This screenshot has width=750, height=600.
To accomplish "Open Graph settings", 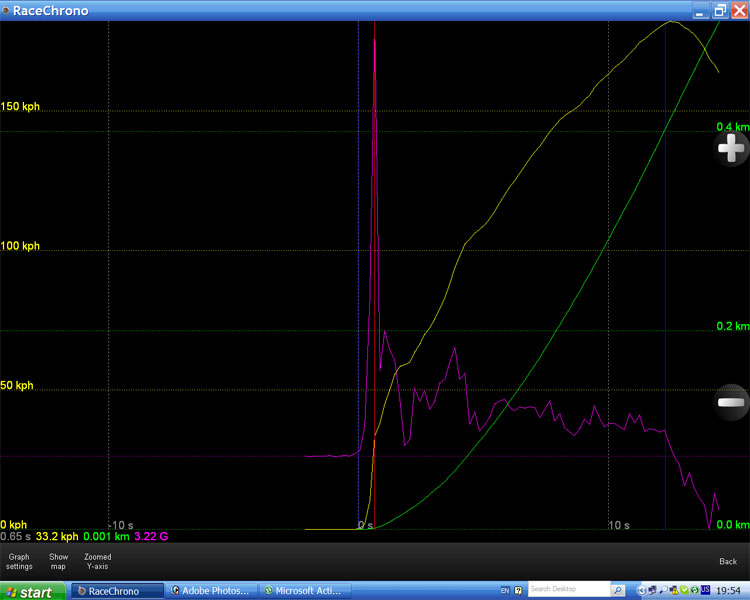I will pyautogui.click(x=19, y=562).
